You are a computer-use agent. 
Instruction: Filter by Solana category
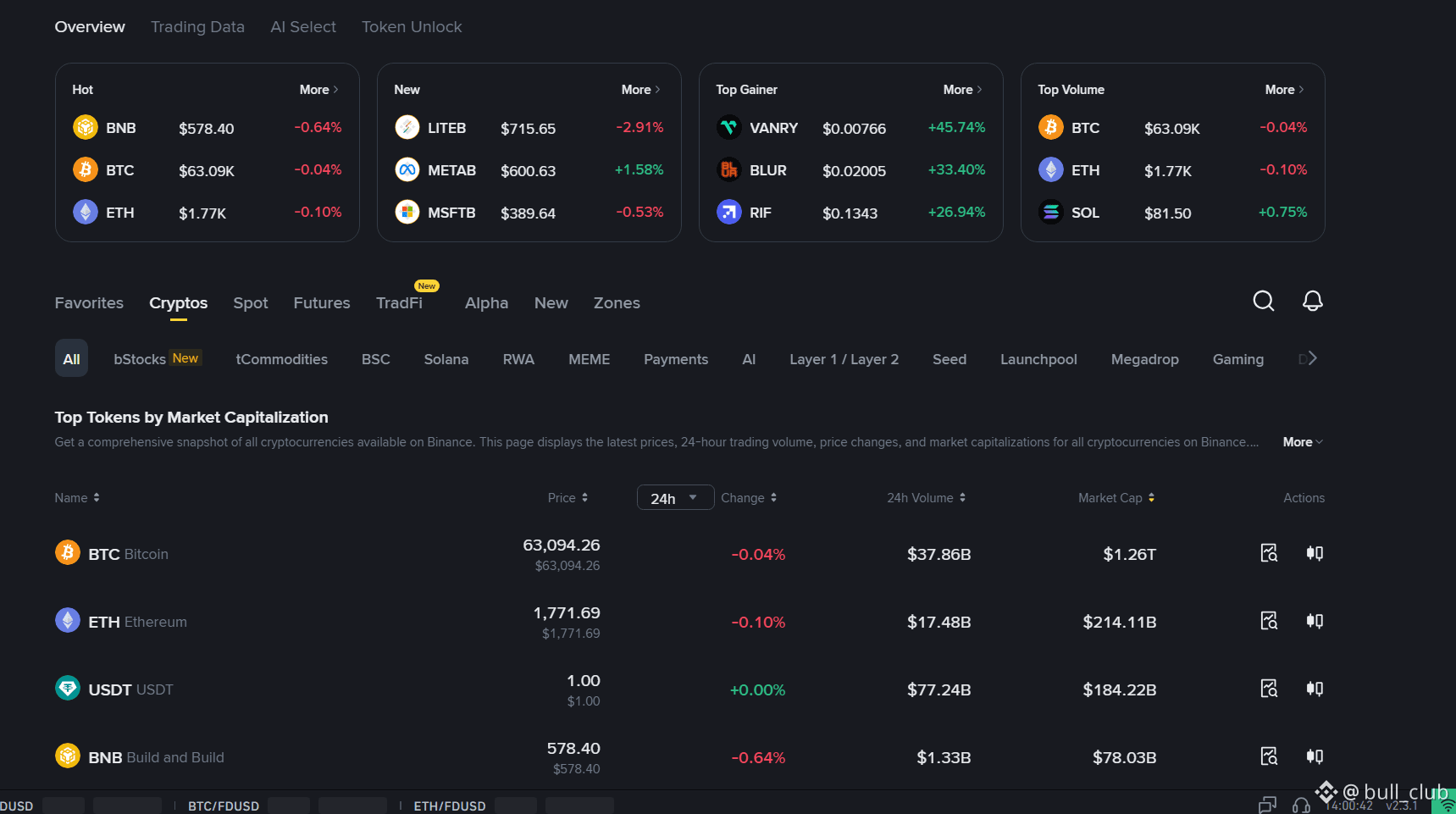pyautogui.click(x=446, y=359)
